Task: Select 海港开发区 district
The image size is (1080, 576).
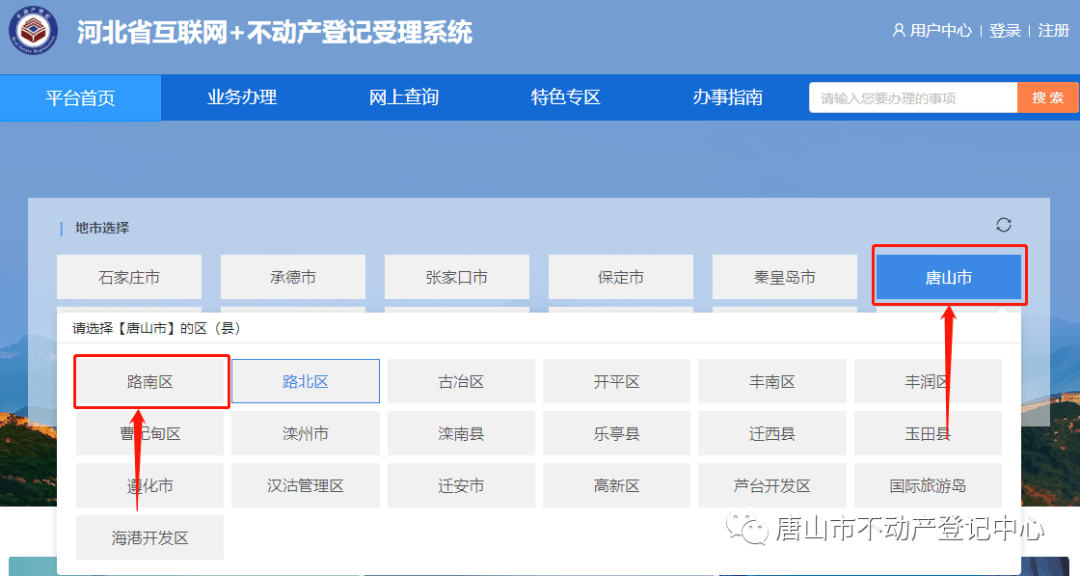Action: pyautogui.click(x=149, y=537)
